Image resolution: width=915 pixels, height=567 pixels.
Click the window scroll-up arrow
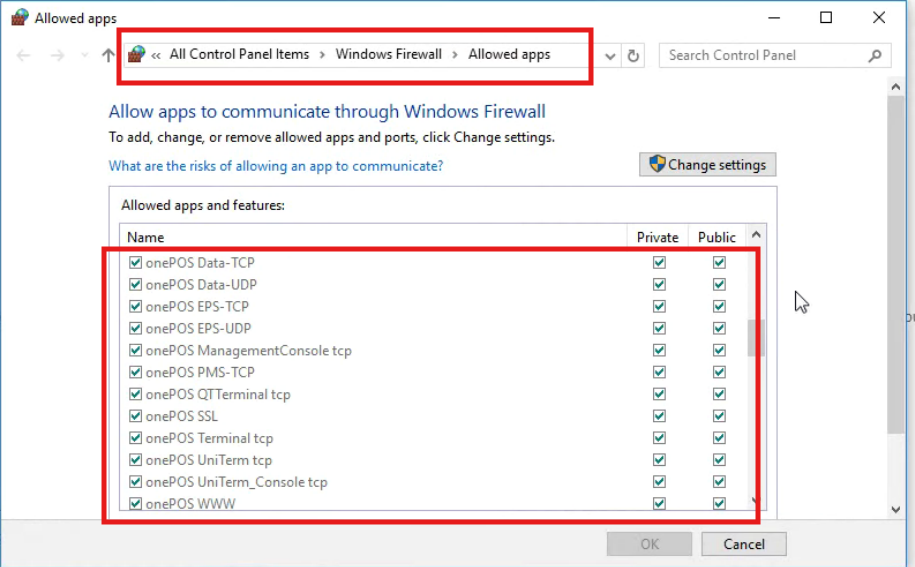(896, 87)
